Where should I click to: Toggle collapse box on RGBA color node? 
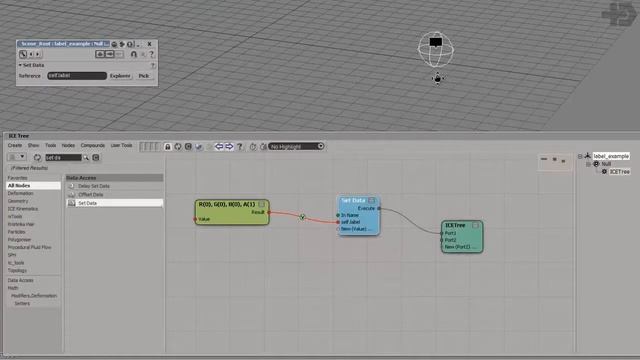(x=262, y=204)
